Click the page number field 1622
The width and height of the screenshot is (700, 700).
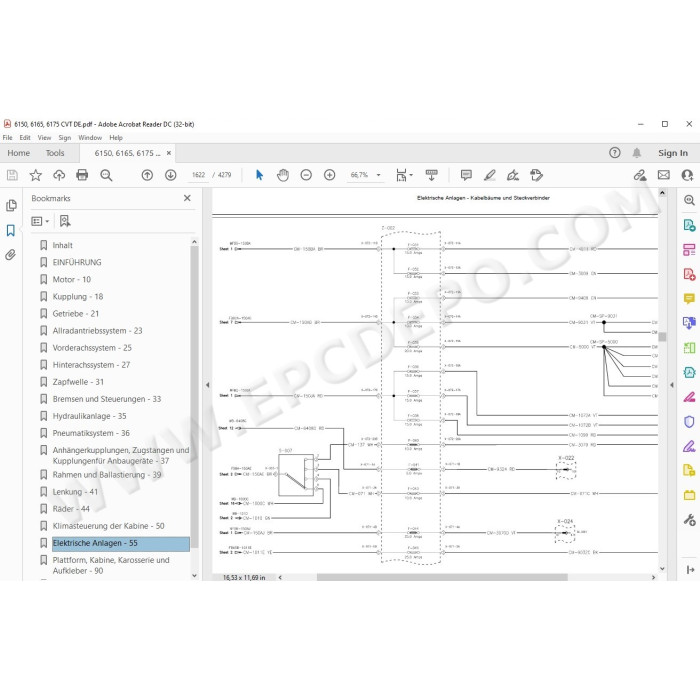[x=198, y=175]
